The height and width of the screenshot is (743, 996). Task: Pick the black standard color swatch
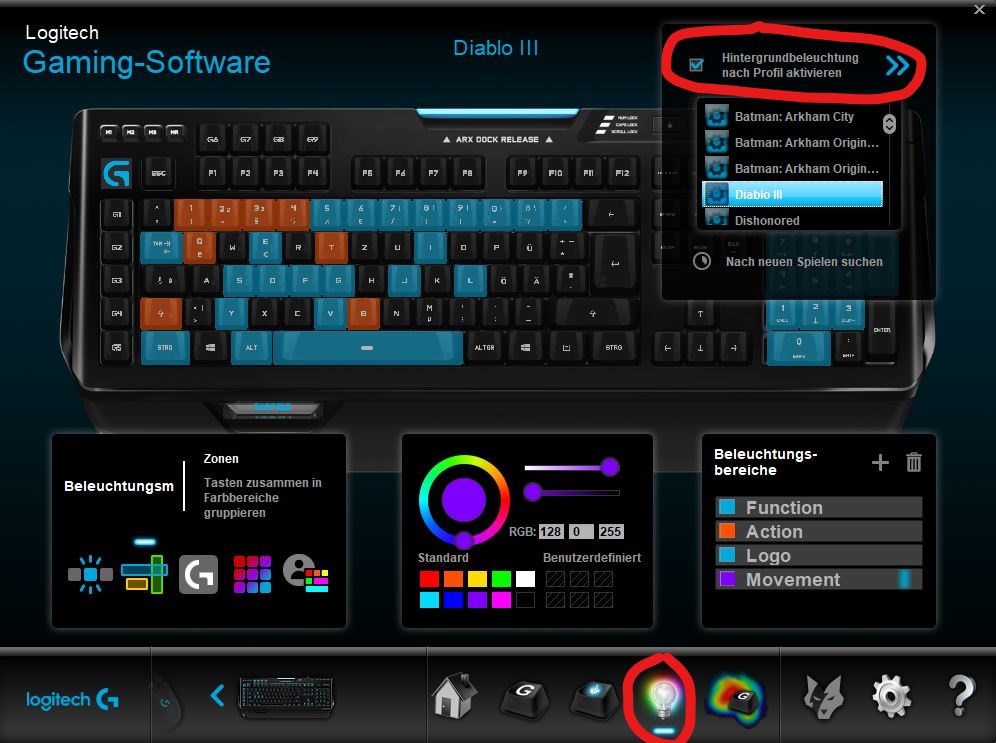[525, 600]
